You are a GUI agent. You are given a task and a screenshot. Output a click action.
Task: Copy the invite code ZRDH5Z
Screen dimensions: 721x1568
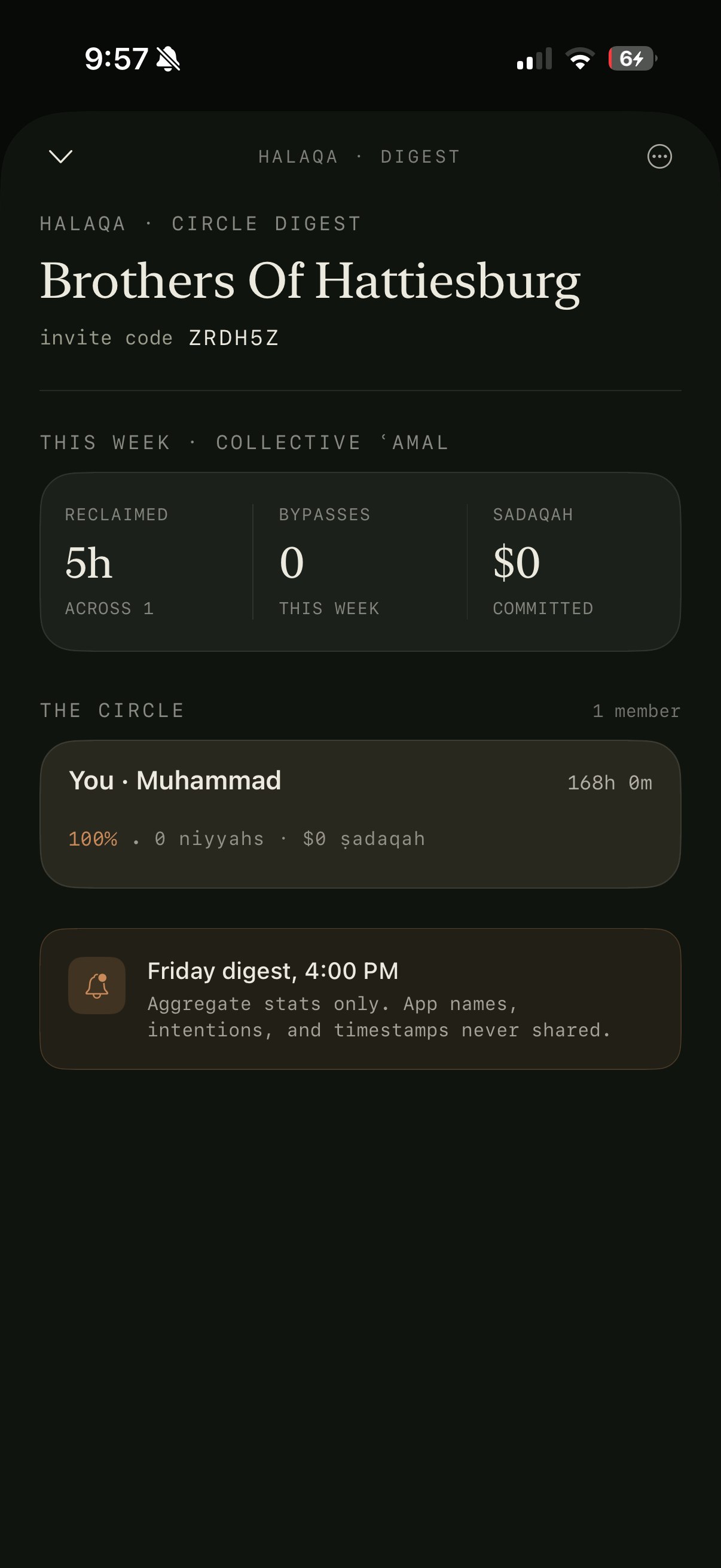(x=234, y=338)
